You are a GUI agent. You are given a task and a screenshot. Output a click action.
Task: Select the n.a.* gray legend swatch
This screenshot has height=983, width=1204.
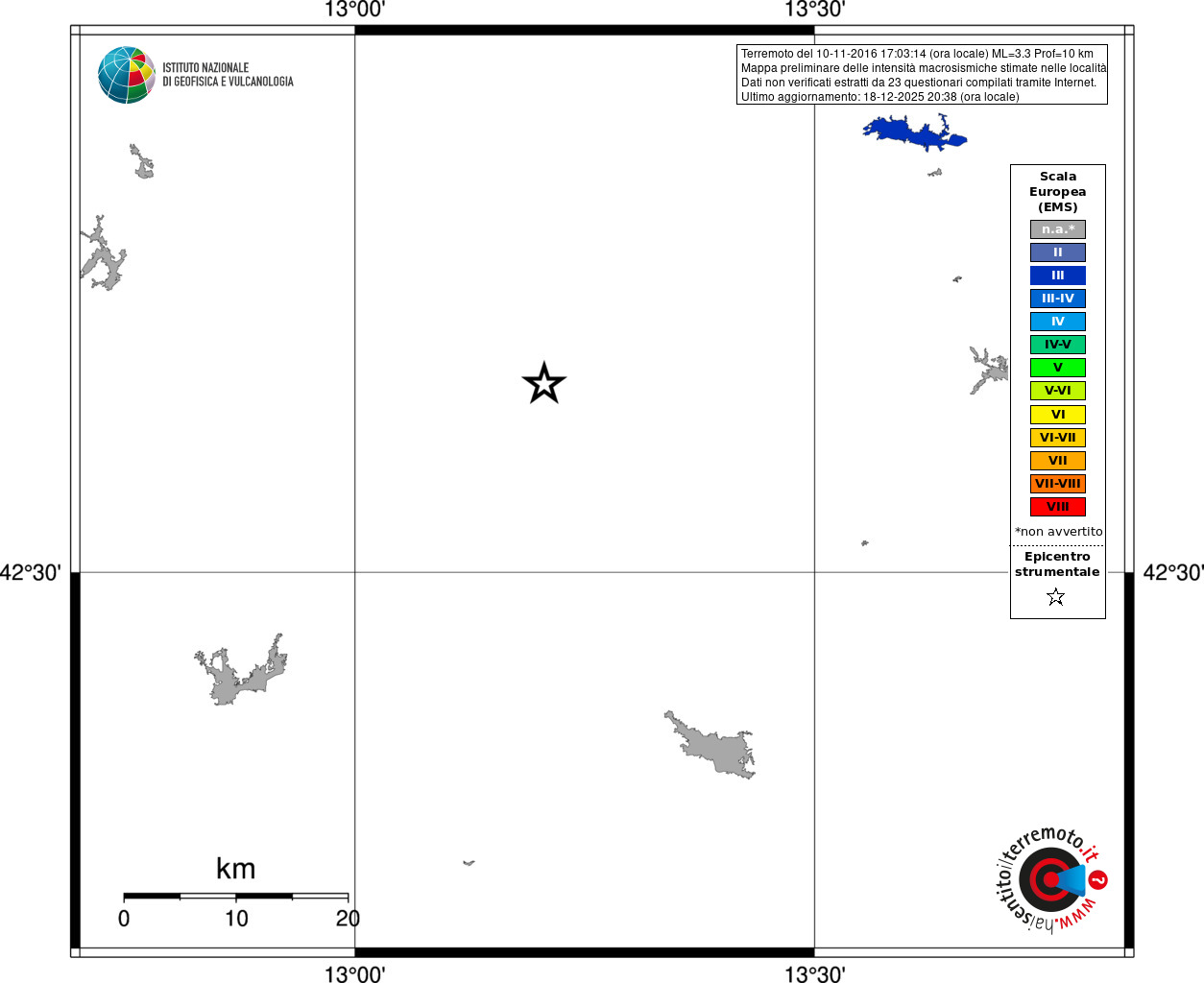(1058, 229)
